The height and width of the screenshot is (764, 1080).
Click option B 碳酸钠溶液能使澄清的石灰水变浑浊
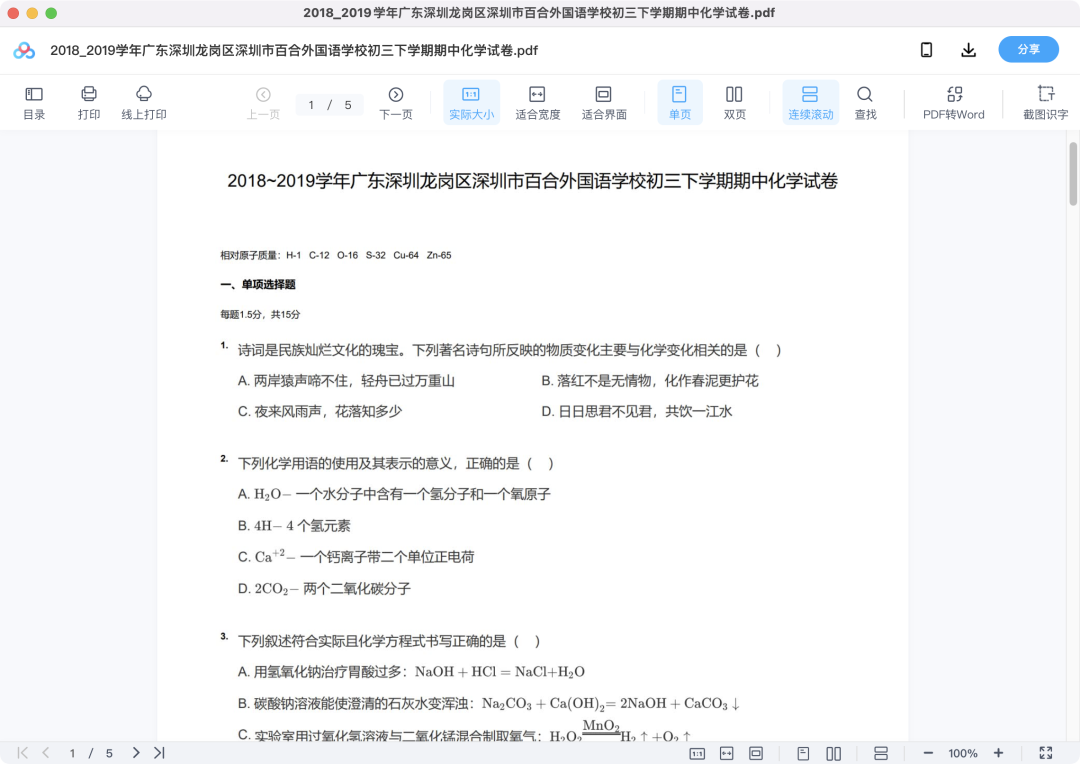(489, 703)
